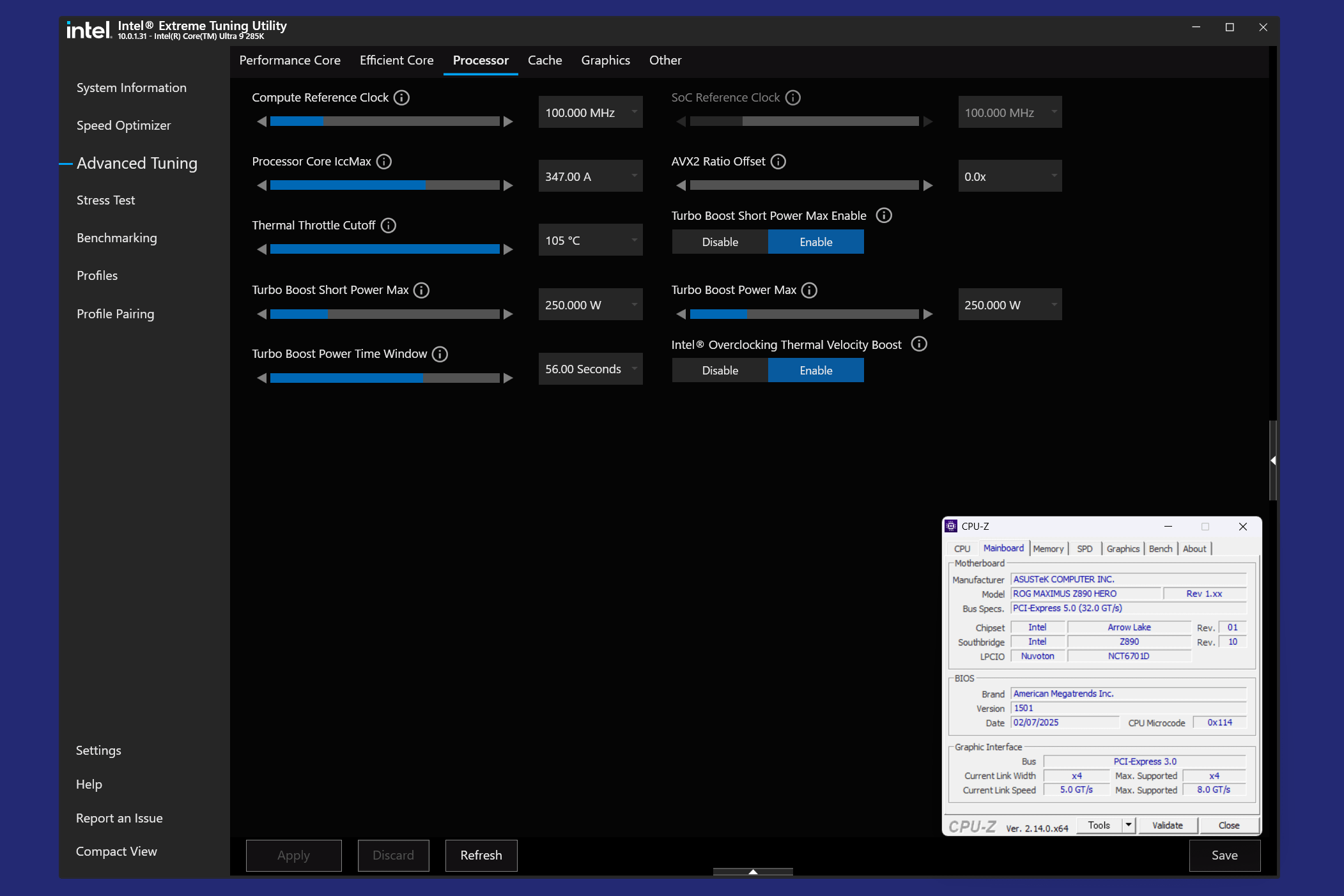
Task: Disable Turbo Boost Short Power Max Enable
Action: (x=720, y=242)
